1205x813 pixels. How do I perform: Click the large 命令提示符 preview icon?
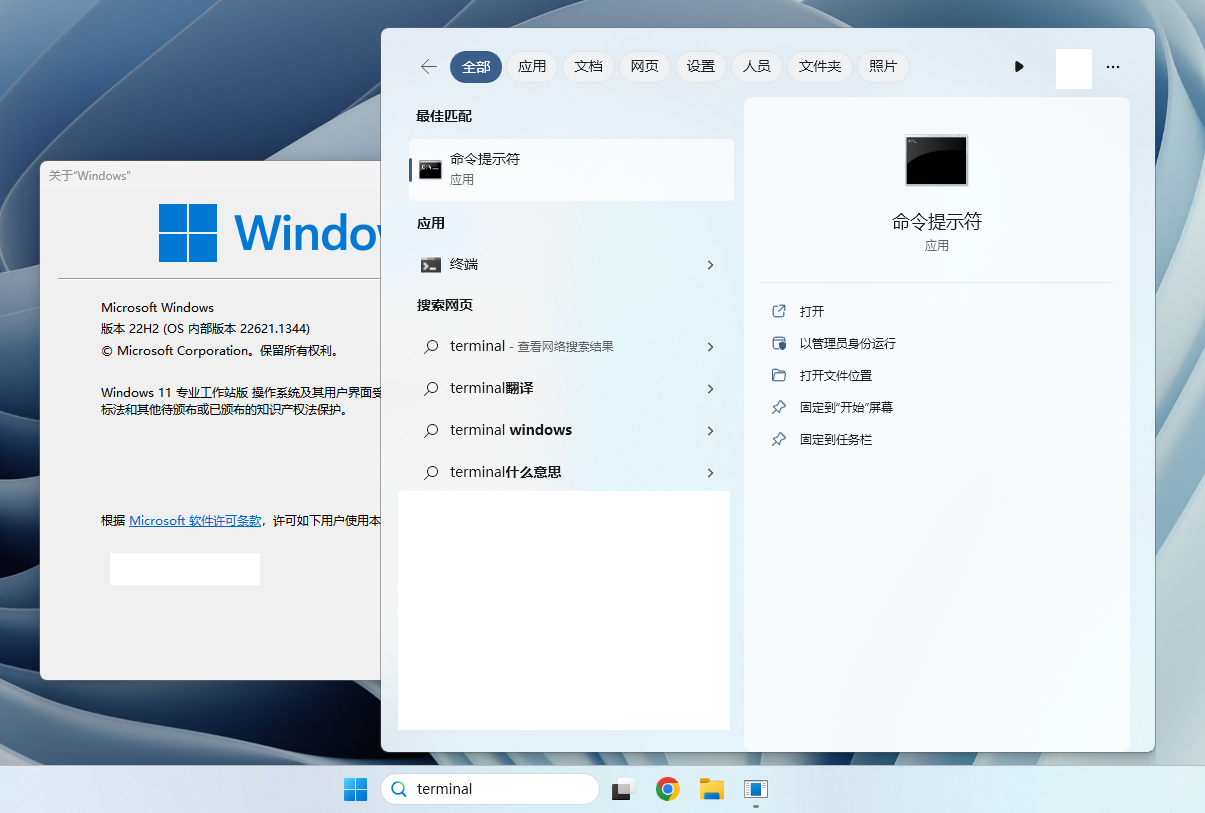(936, 160)
